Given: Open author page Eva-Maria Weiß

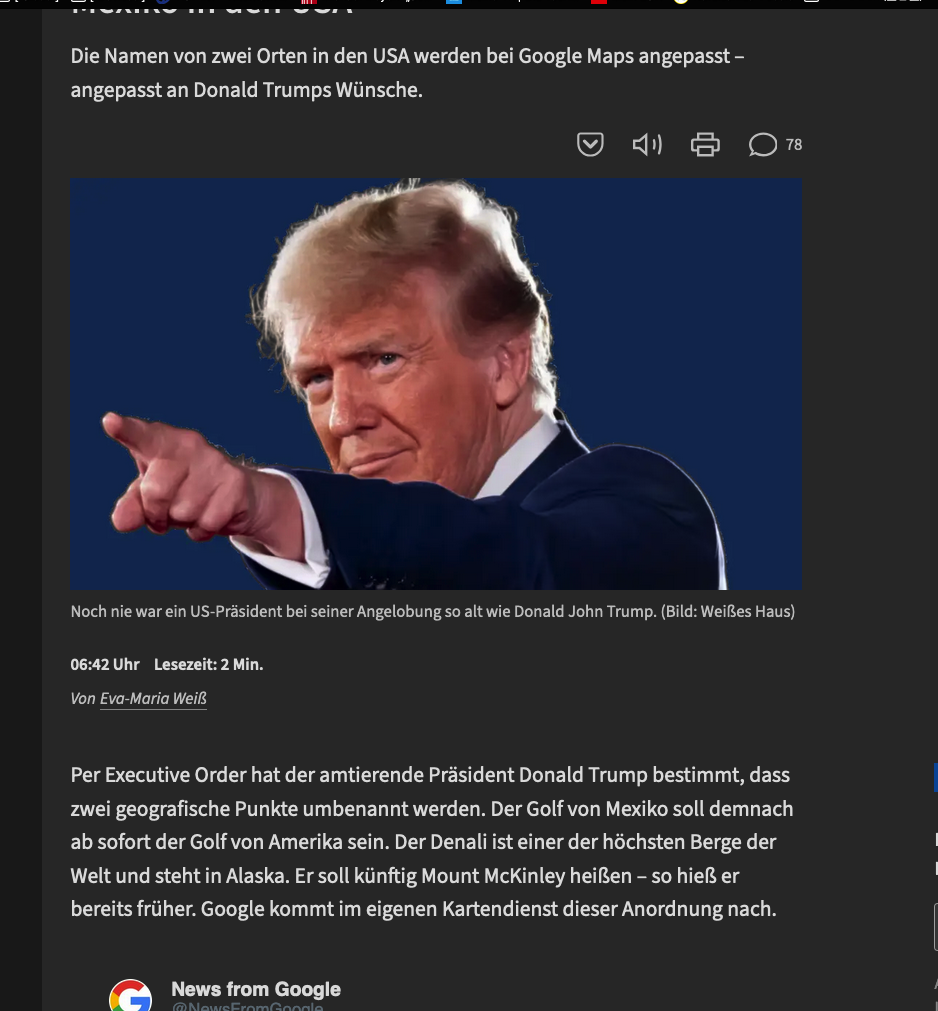Looking at the screenshot, I should click(x=153, y=699).
